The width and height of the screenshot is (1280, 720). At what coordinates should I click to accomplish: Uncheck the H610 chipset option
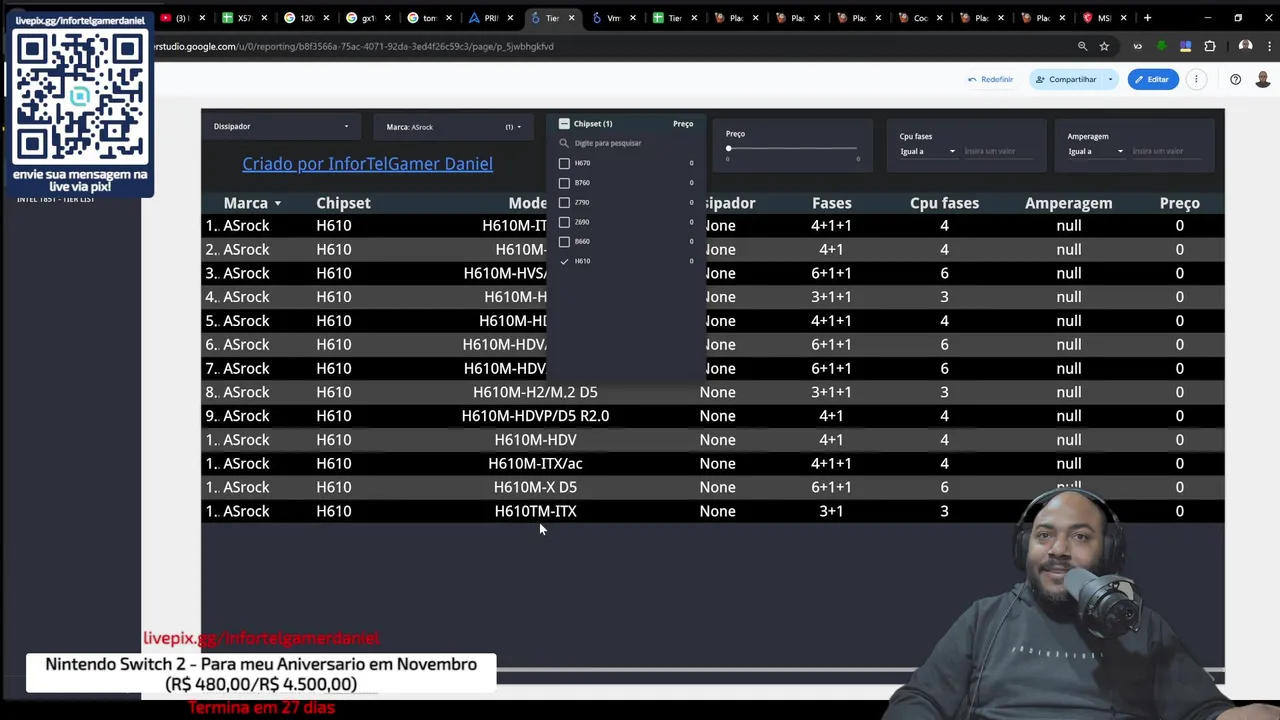point(564,261)
